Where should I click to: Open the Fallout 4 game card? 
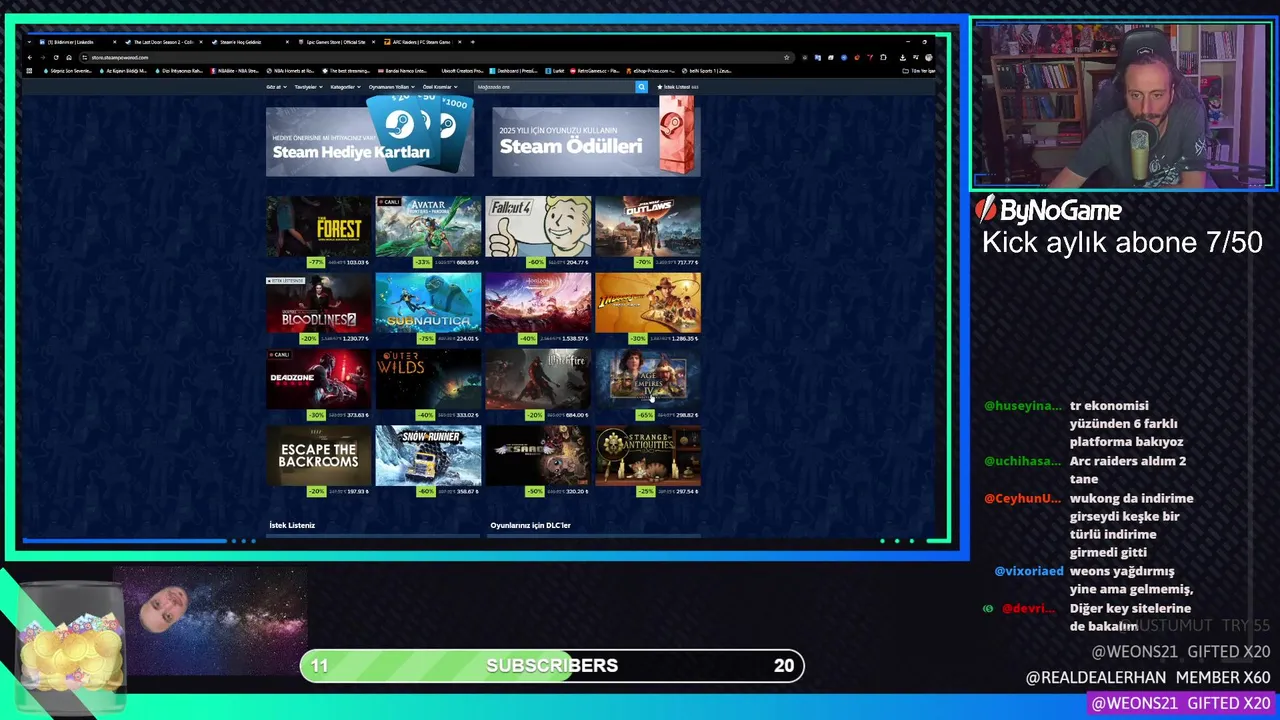[538, 232]
